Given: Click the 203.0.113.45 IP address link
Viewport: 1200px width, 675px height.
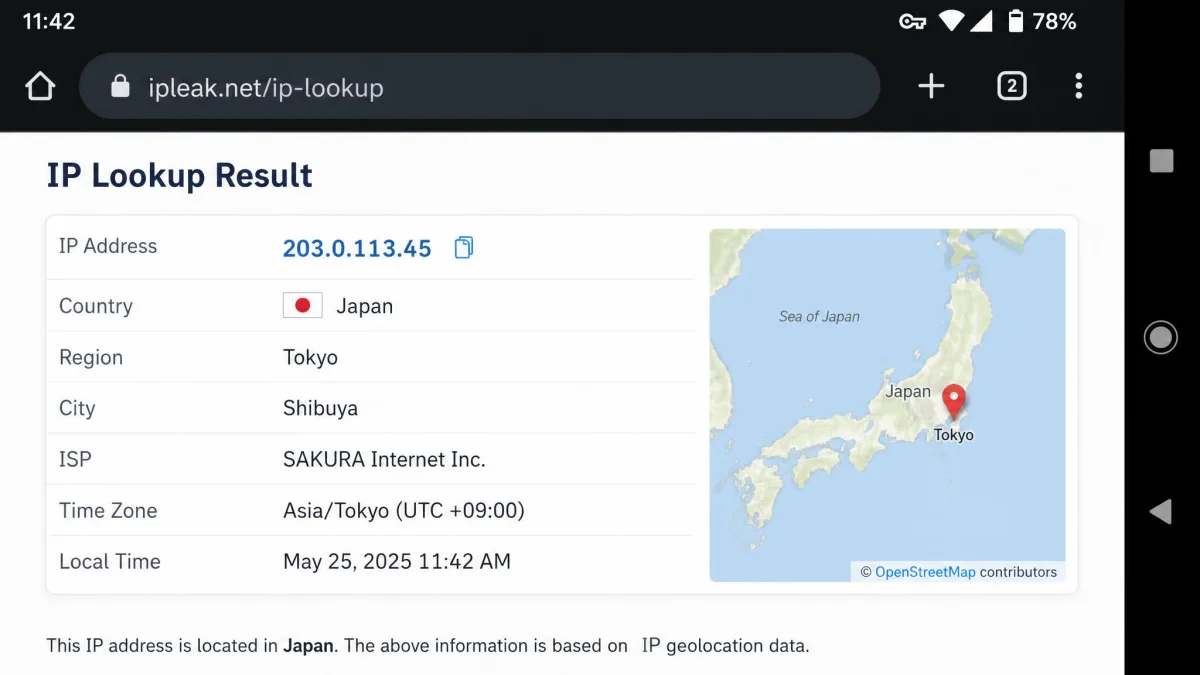Looking at the screenshot, I should point(357,248).
